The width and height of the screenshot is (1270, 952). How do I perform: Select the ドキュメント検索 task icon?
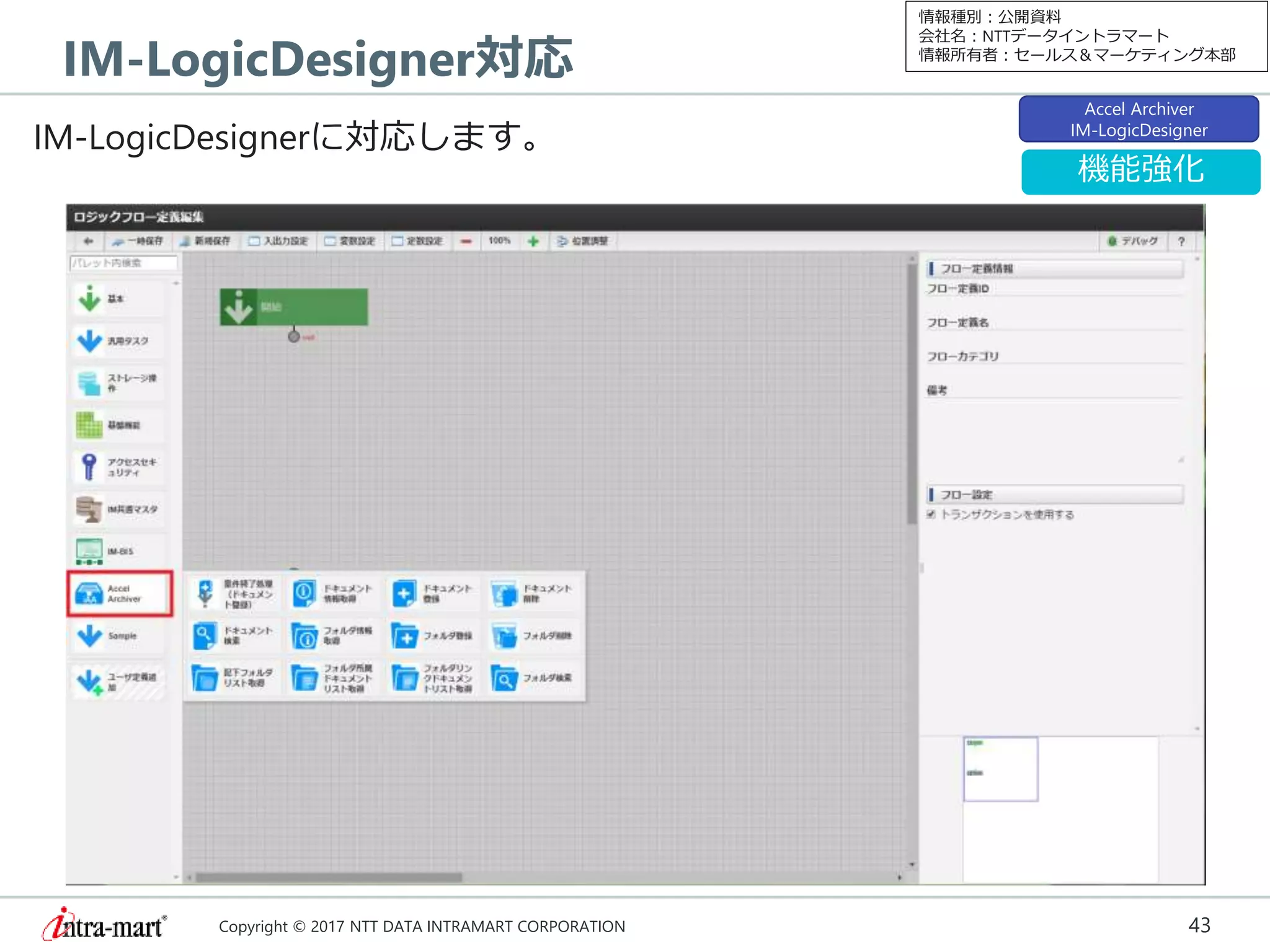point(205,635)
